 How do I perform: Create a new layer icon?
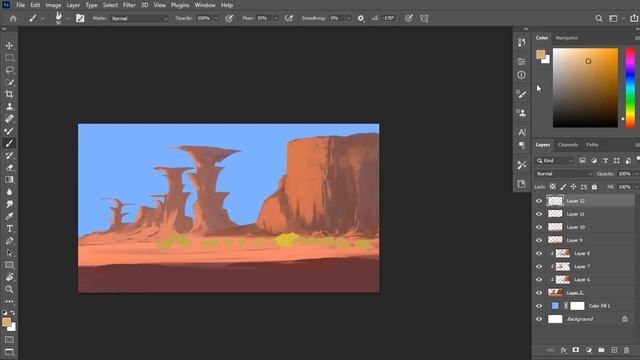(x=614, y=350)
